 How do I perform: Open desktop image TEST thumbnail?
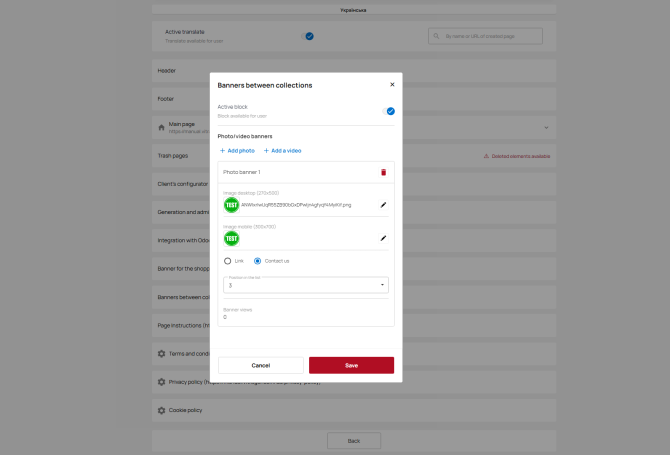pos(231,205)
